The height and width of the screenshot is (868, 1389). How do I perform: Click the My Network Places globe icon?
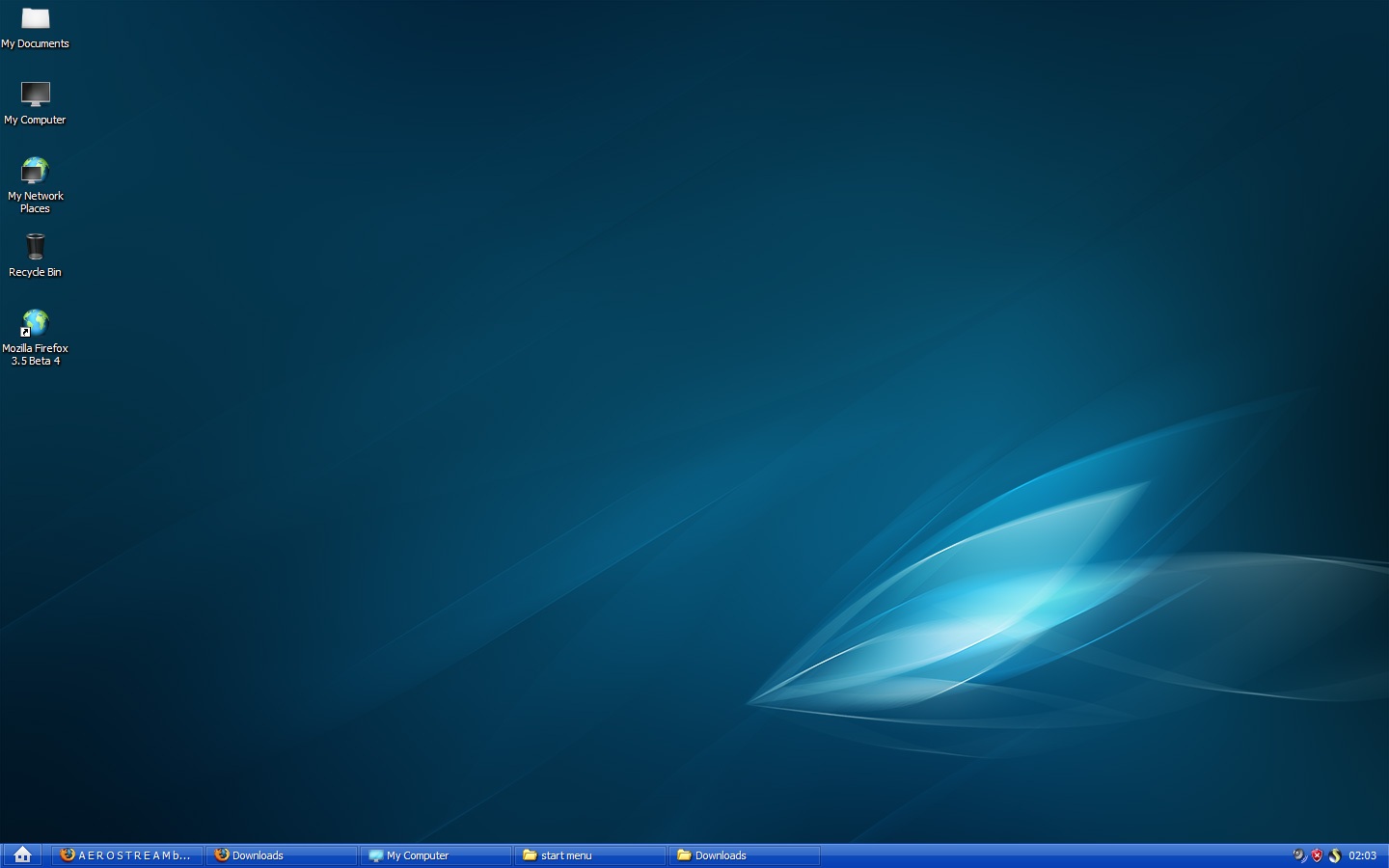[36, 171]
